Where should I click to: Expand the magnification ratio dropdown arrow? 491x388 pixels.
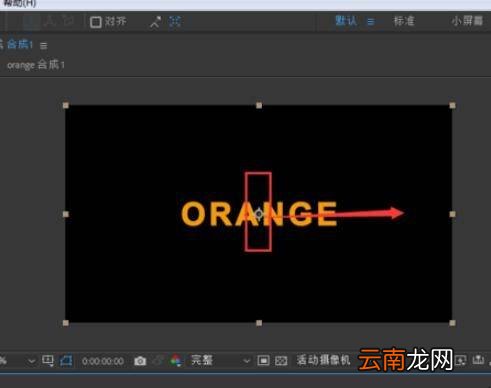pos(31,361)
